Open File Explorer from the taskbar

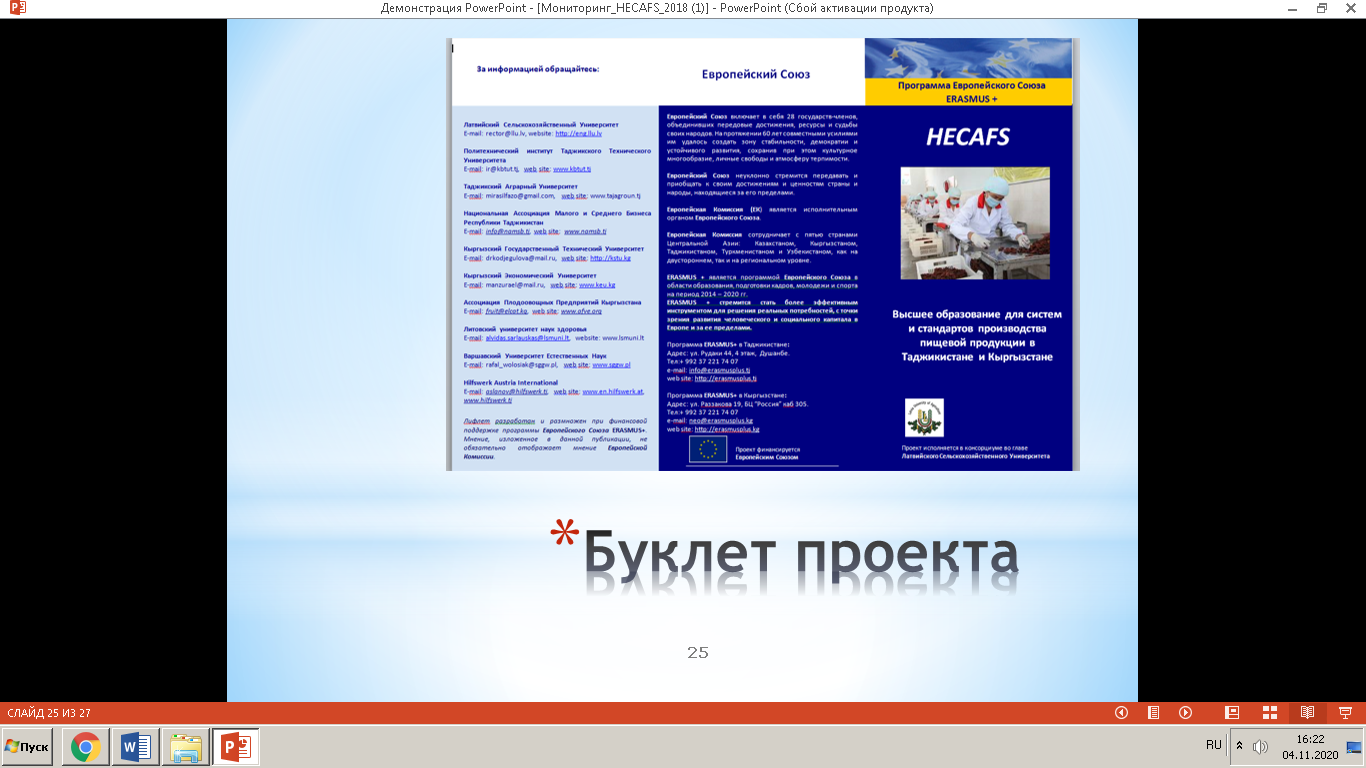pyautogui.click(x=186, y=747)
